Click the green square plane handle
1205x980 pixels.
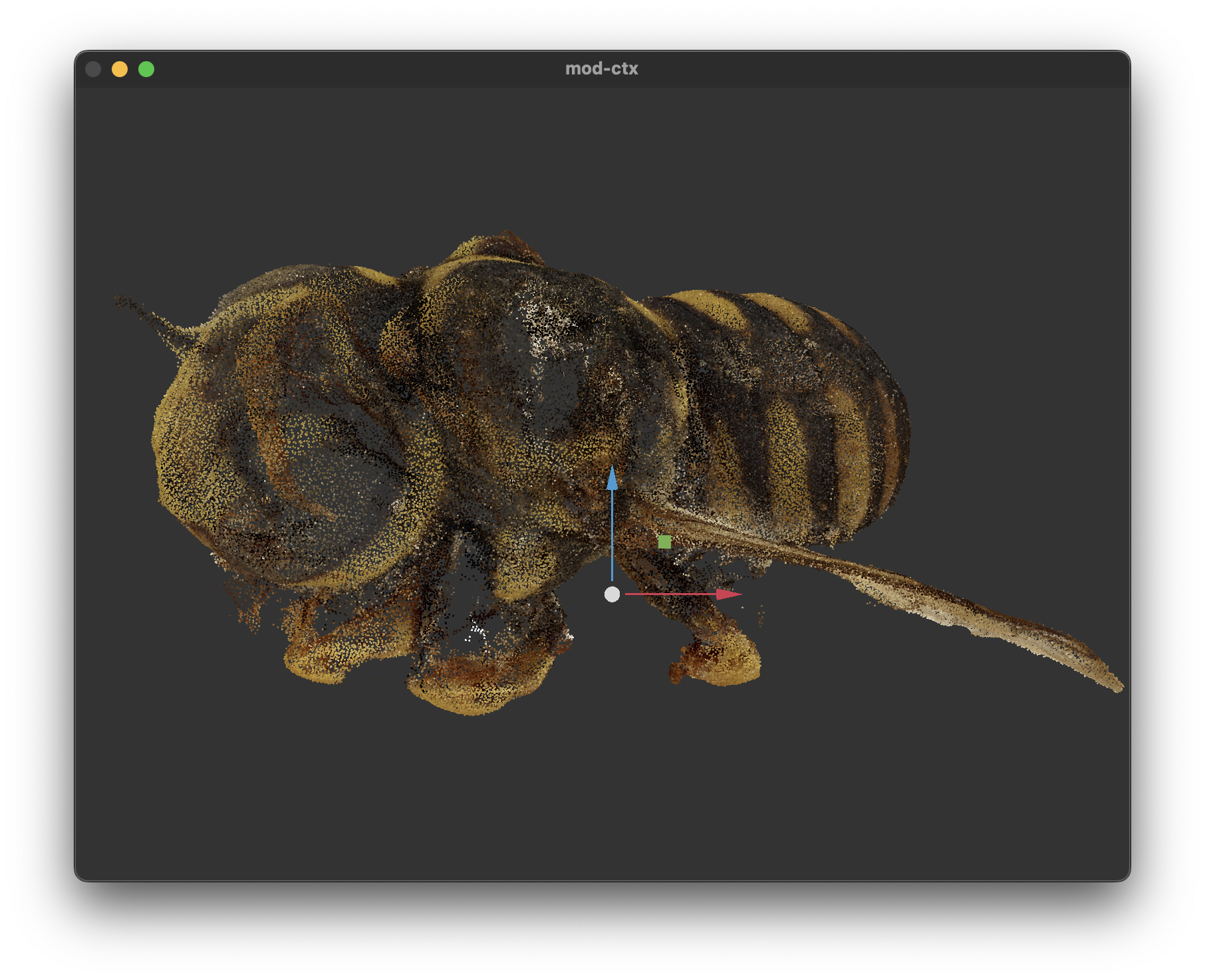pyautogui.click(x=664, y=543)
